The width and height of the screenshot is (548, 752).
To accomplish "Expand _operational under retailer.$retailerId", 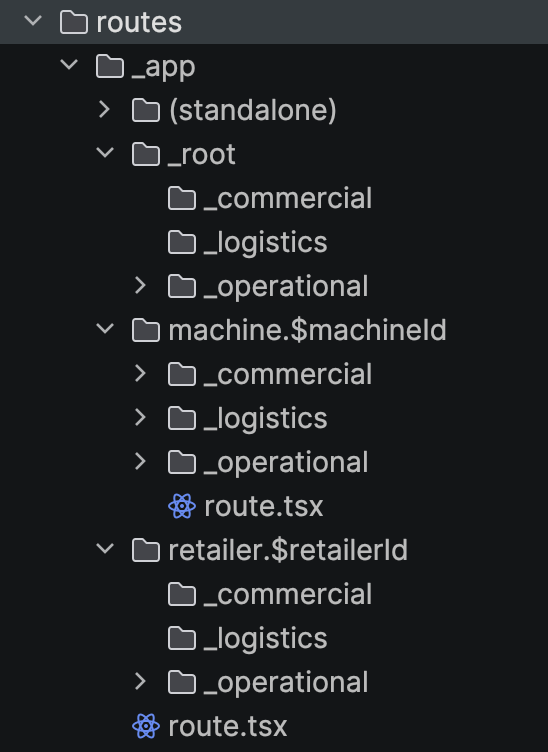I will 140,682.
